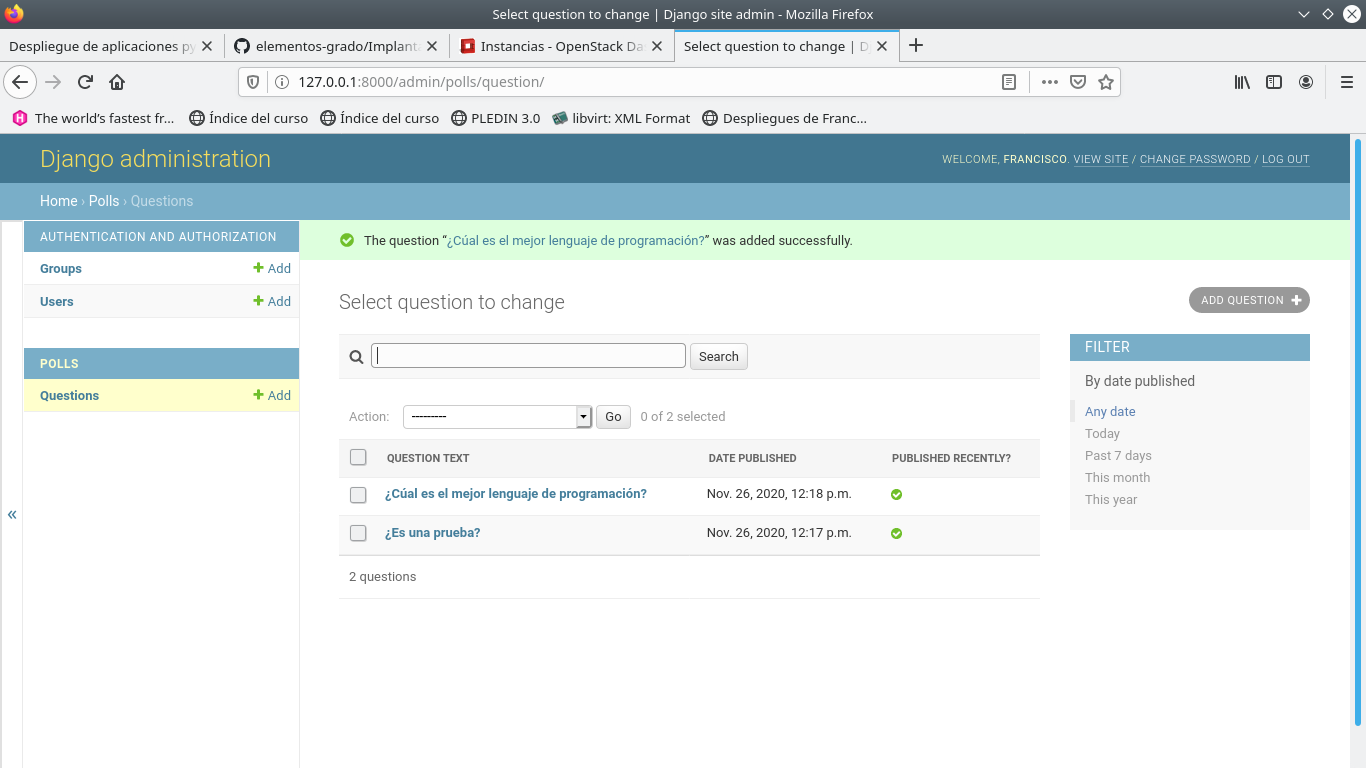1366x768 pixels.
Task: Show site information icon in address bar
Action: (x=282, y=82)
